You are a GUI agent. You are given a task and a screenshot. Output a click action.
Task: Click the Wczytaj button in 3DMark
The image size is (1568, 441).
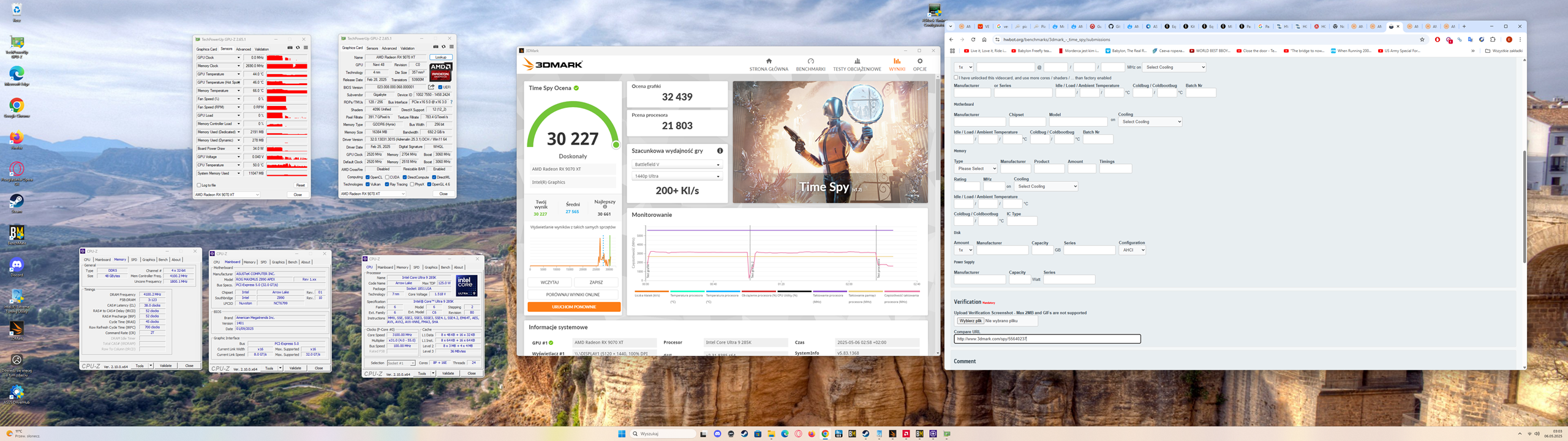tap(549, 282)
